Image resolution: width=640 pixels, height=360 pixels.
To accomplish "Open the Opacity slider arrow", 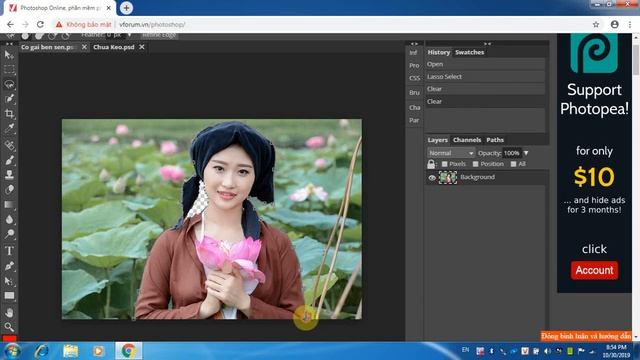I will pyautogui.click(x=526, y=153).
